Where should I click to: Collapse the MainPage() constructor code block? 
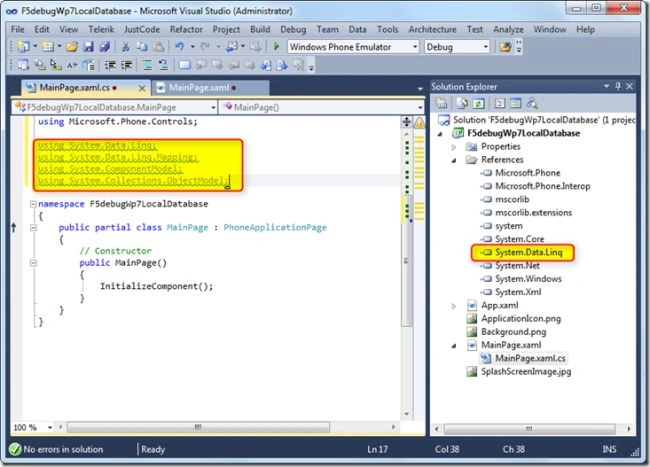tap(33, 263)
